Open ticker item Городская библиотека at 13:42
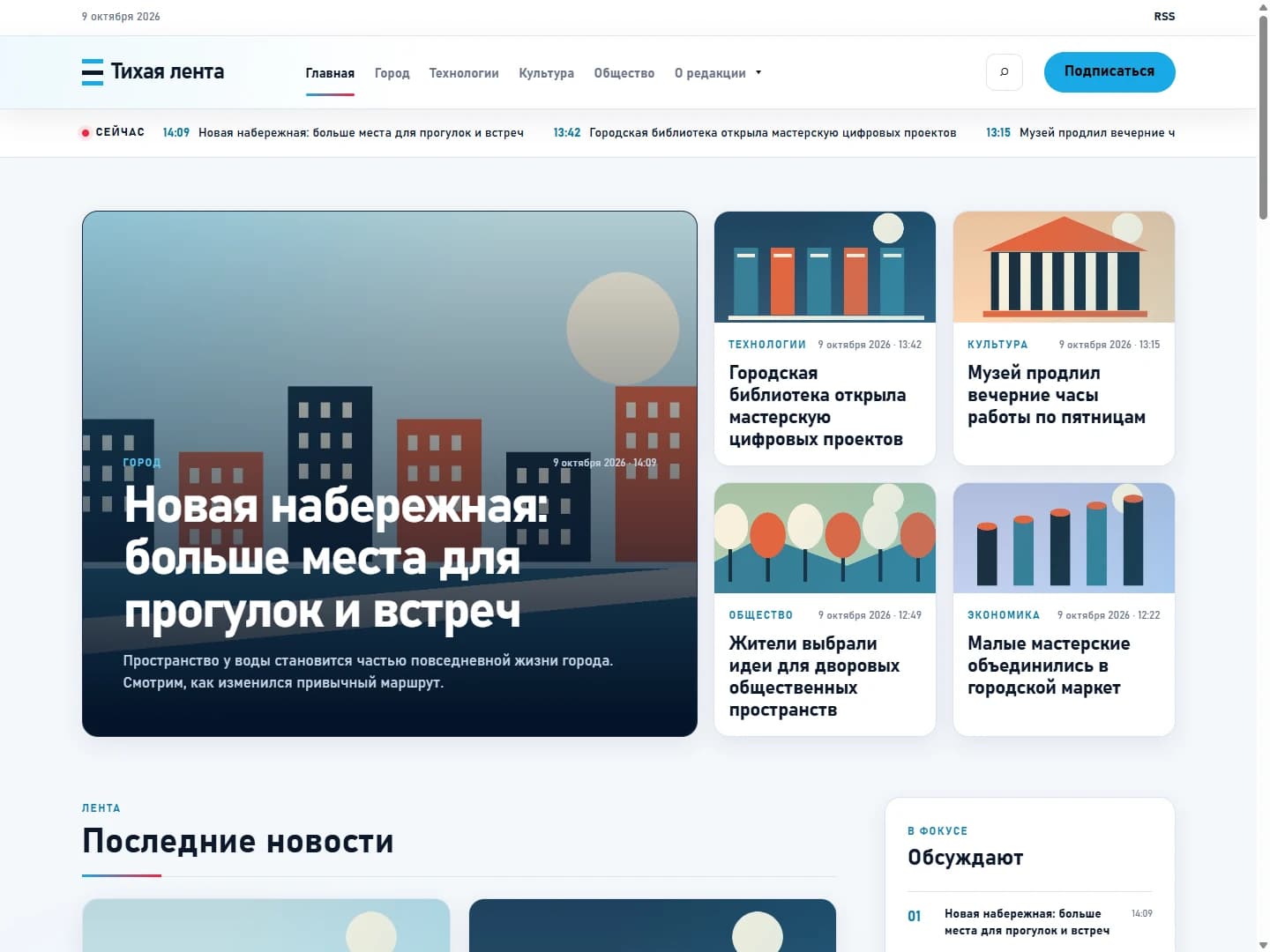Screen dimensions: 1270x952 point(755,133)
